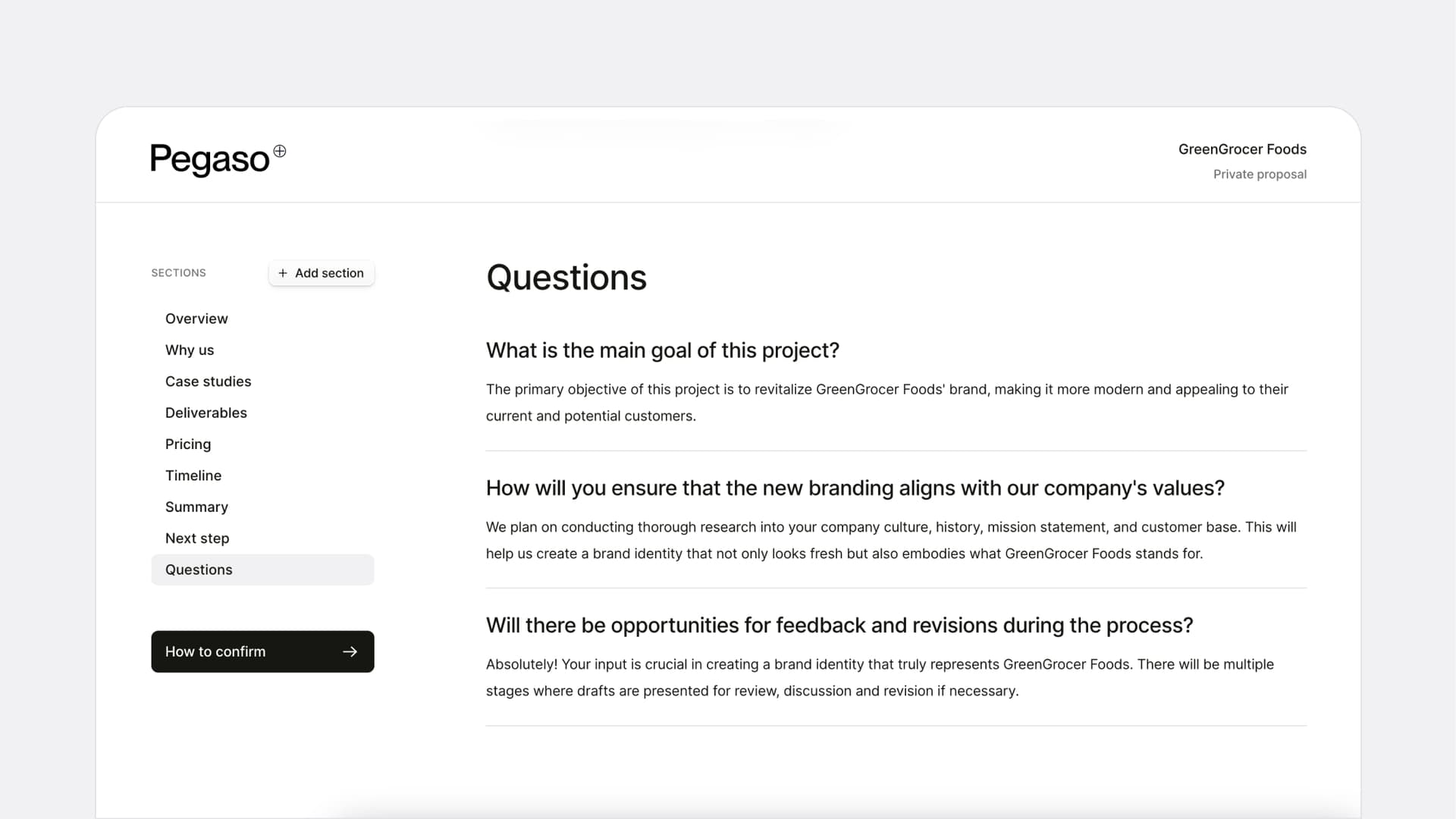Navigate to the Timeline section
Screen dimensions: 1456x819
pyautogui.click(x=193, y=475)
